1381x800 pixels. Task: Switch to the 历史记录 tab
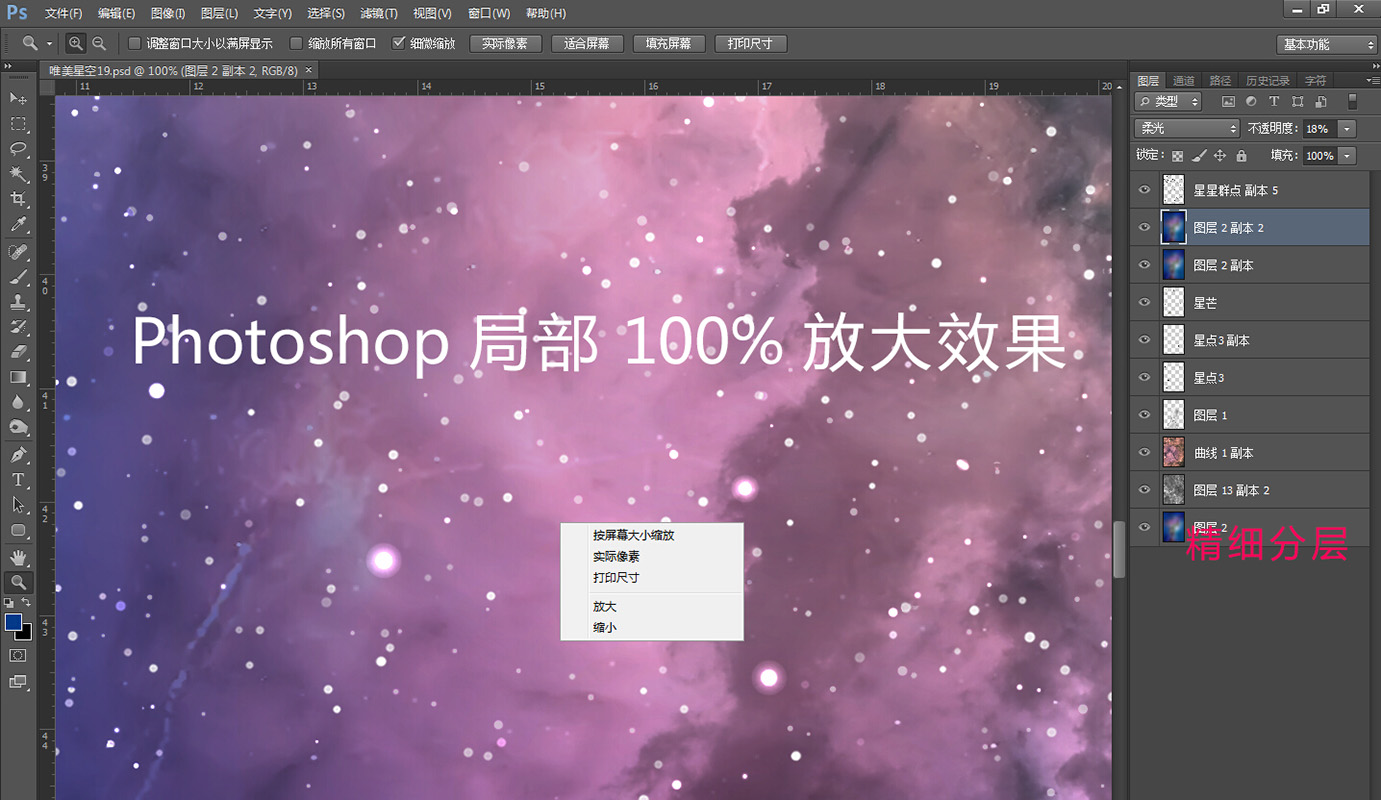click(1267, 80)
